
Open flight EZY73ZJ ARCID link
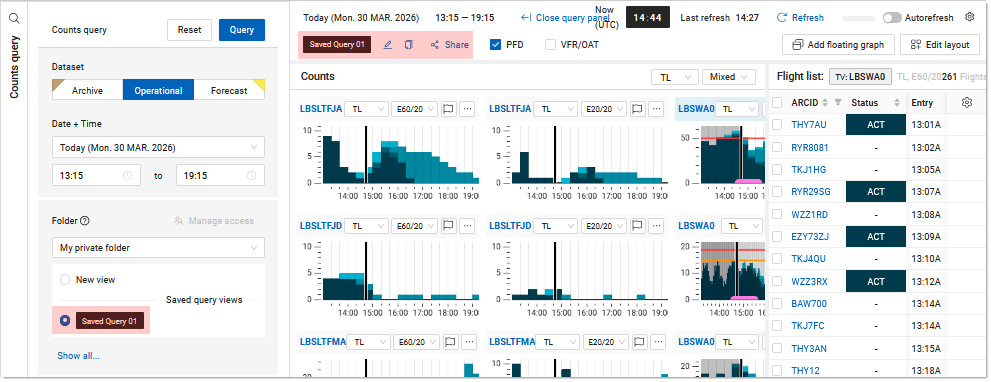pyautogui.click(x=810, y=237)
